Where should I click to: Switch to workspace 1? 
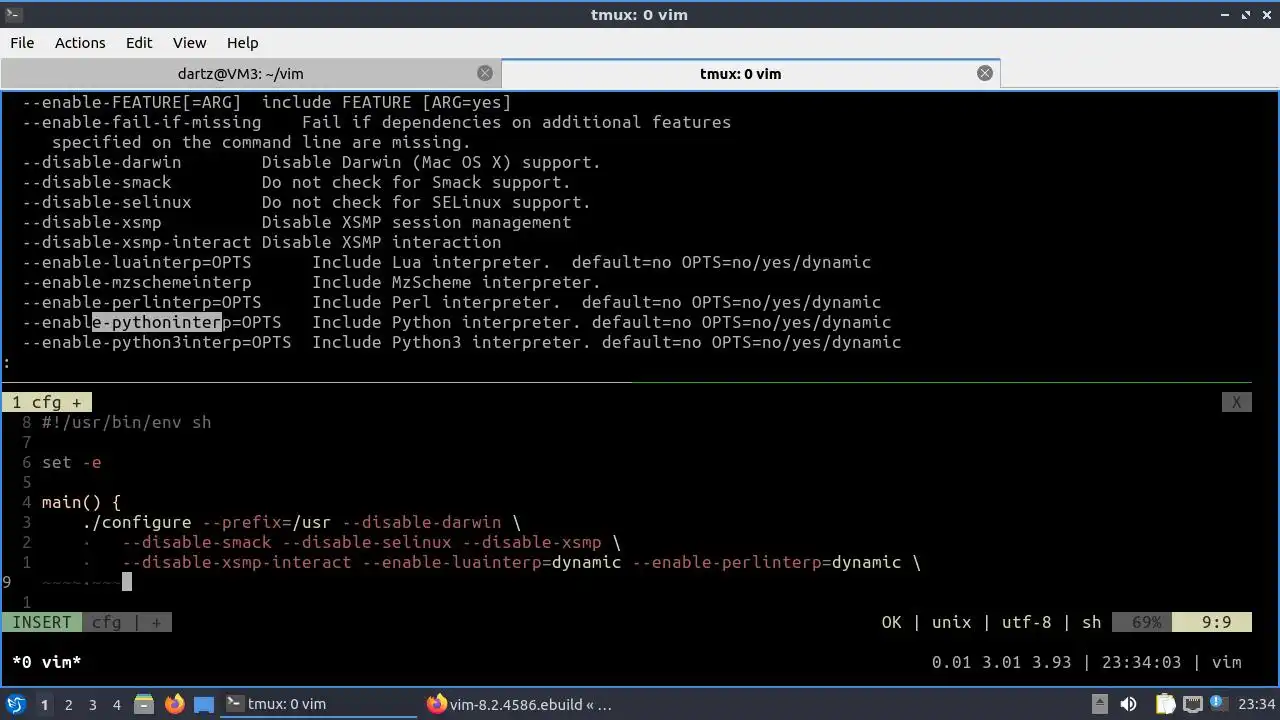[44, 704]
